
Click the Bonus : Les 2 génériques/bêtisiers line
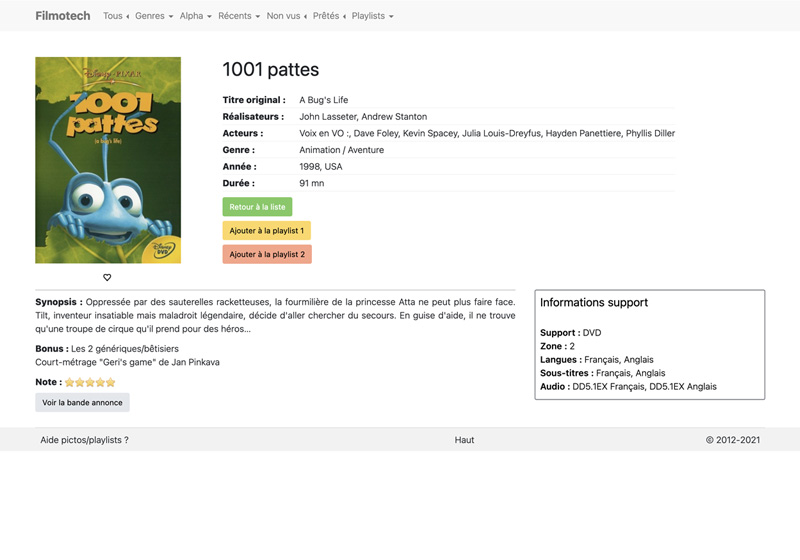(x=107, y=349)
